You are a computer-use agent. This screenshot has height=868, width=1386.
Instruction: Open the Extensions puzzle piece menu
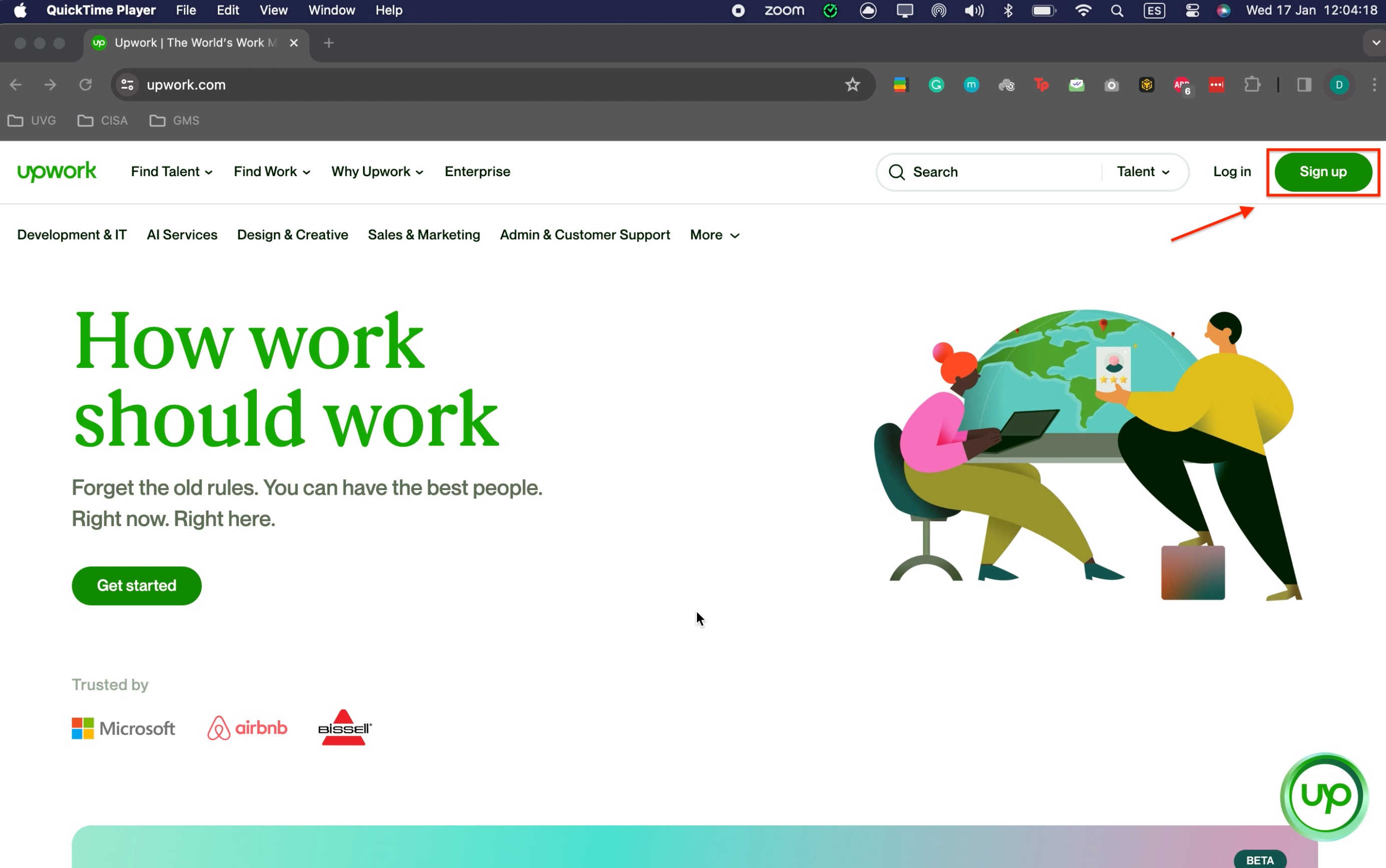tap(1252, 85)
